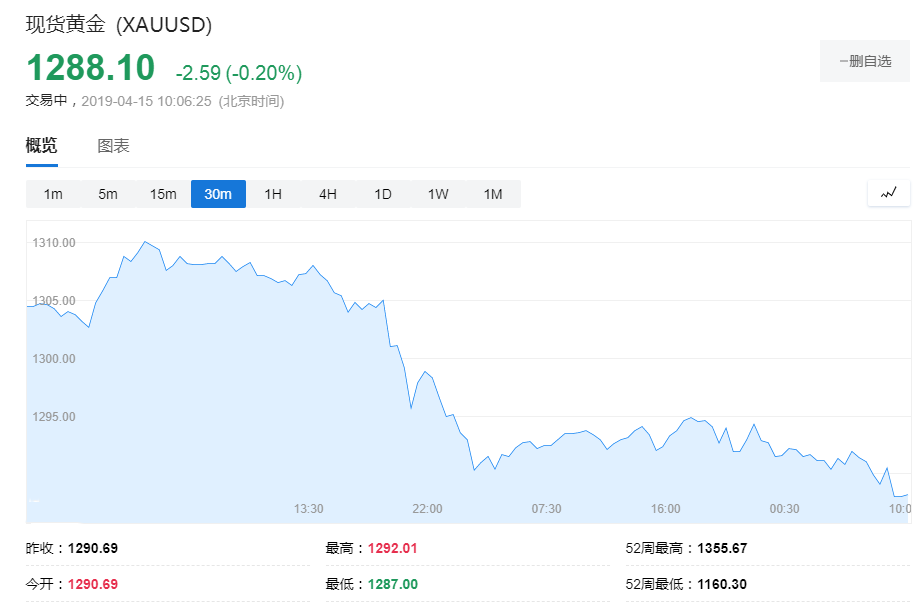920x607 pixels.
Task: Remove from watchlist via 删自选 button
Action: (x=865, y=61)
